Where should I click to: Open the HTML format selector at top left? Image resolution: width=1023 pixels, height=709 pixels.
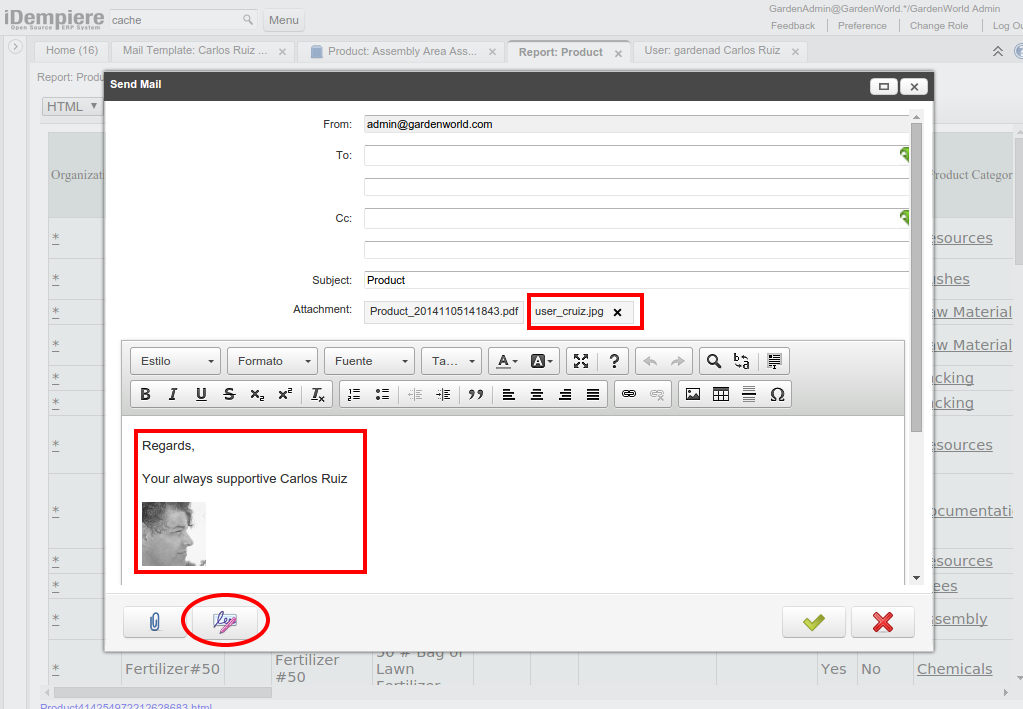tap(70, 105)
